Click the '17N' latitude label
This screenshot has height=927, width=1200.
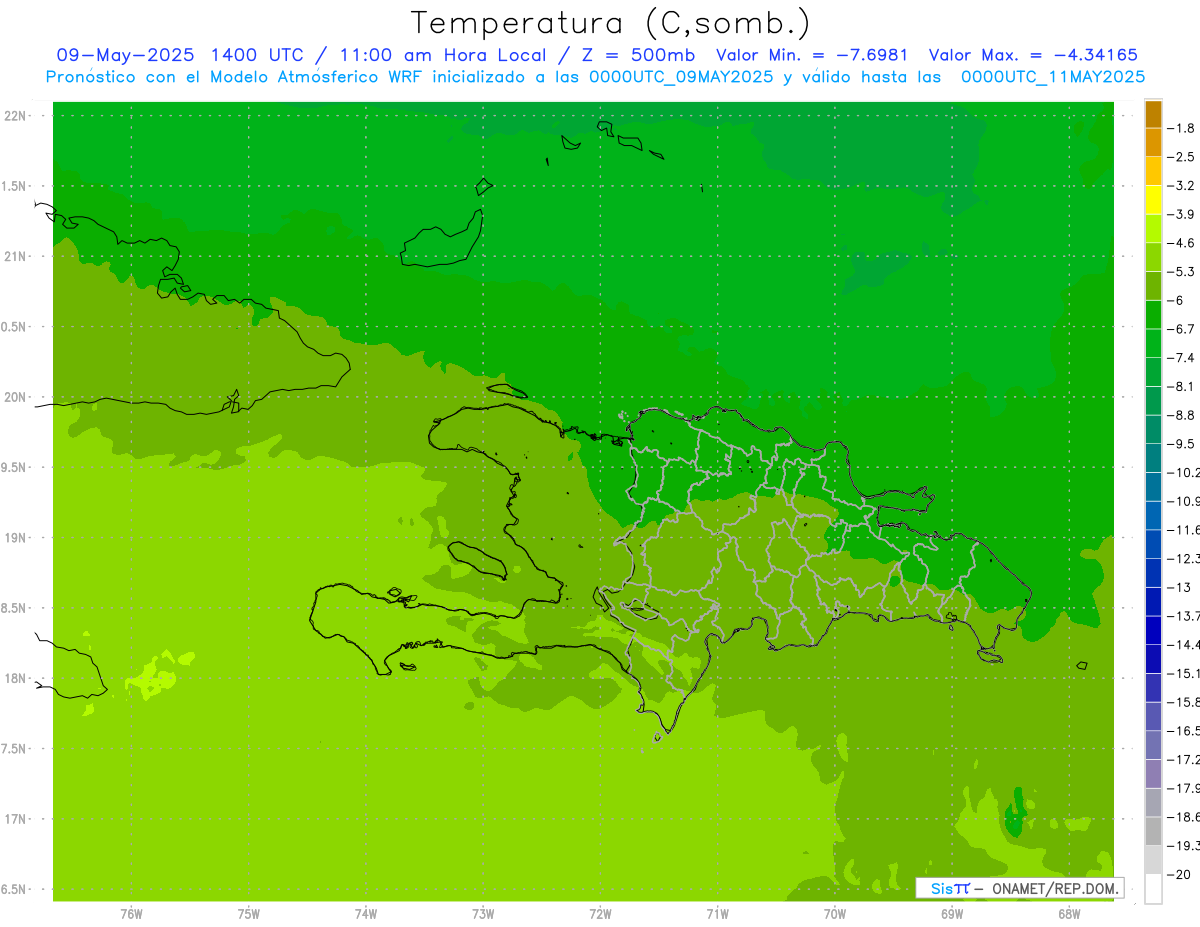click(x=15, y=819)
